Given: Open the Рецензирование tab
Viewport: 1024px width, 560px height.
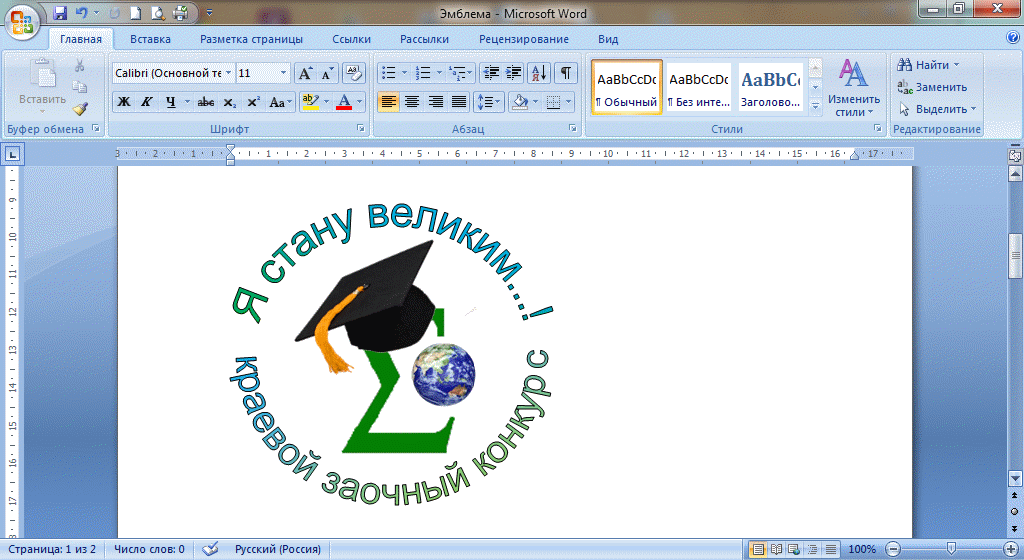Looking at the screenshot, I should pyautogui.click(x=524, y=39).
